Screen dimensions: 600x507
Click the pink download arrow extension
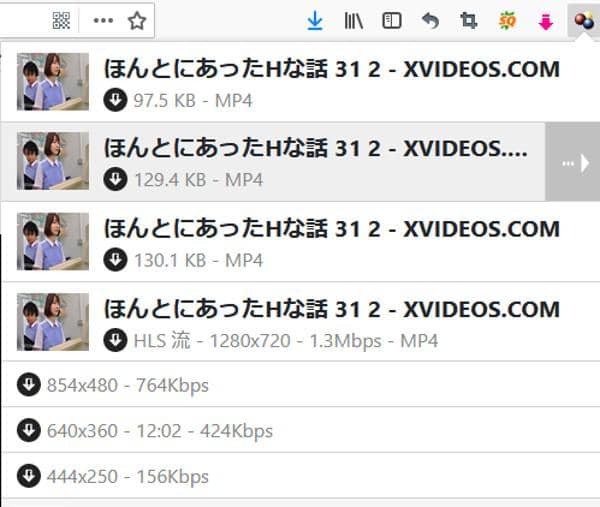tap(546, 21)
